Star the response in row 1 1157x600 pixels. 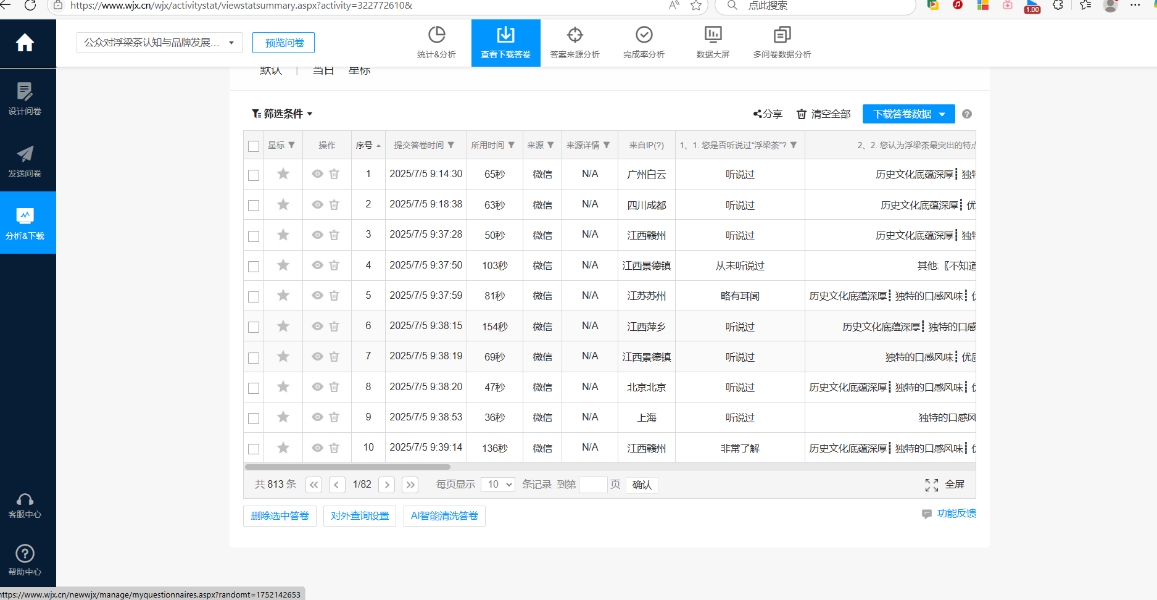tap(283, 174)
